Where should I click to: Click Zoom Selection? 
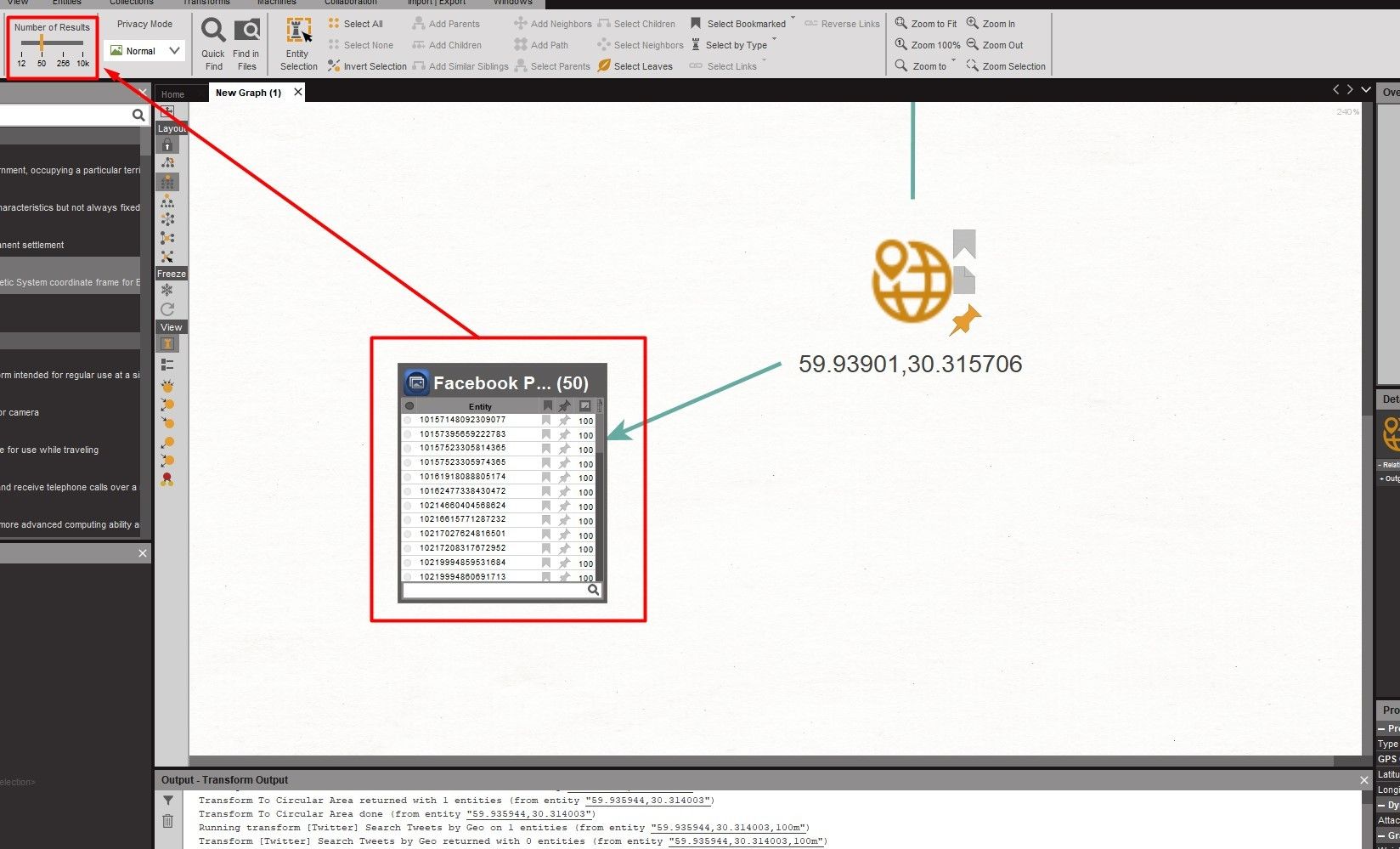[1006, 66]
